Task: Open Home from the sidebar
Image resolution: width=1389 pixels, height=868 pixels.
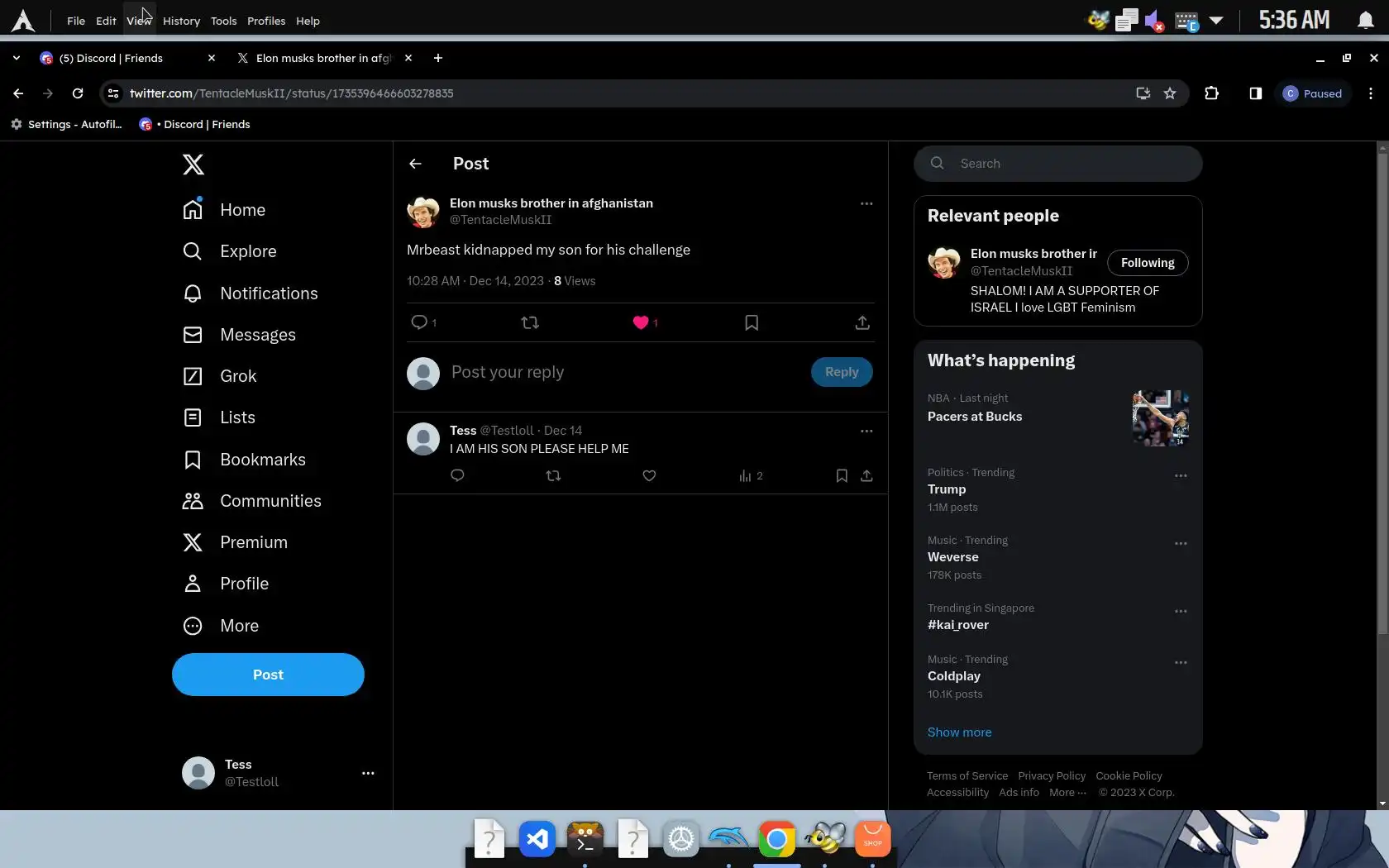Action: pyautogui.click(x=224, y=210)
